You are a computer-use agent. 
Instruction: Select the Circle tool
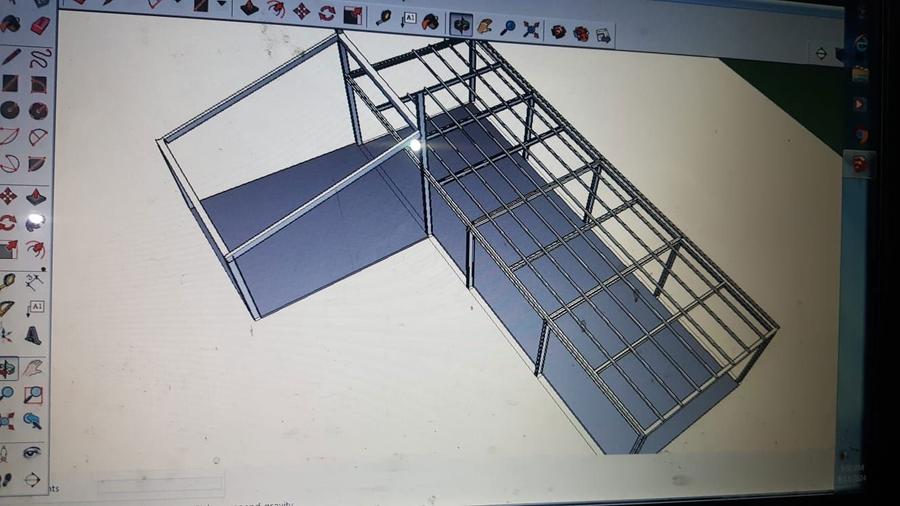tap(10, 110)
